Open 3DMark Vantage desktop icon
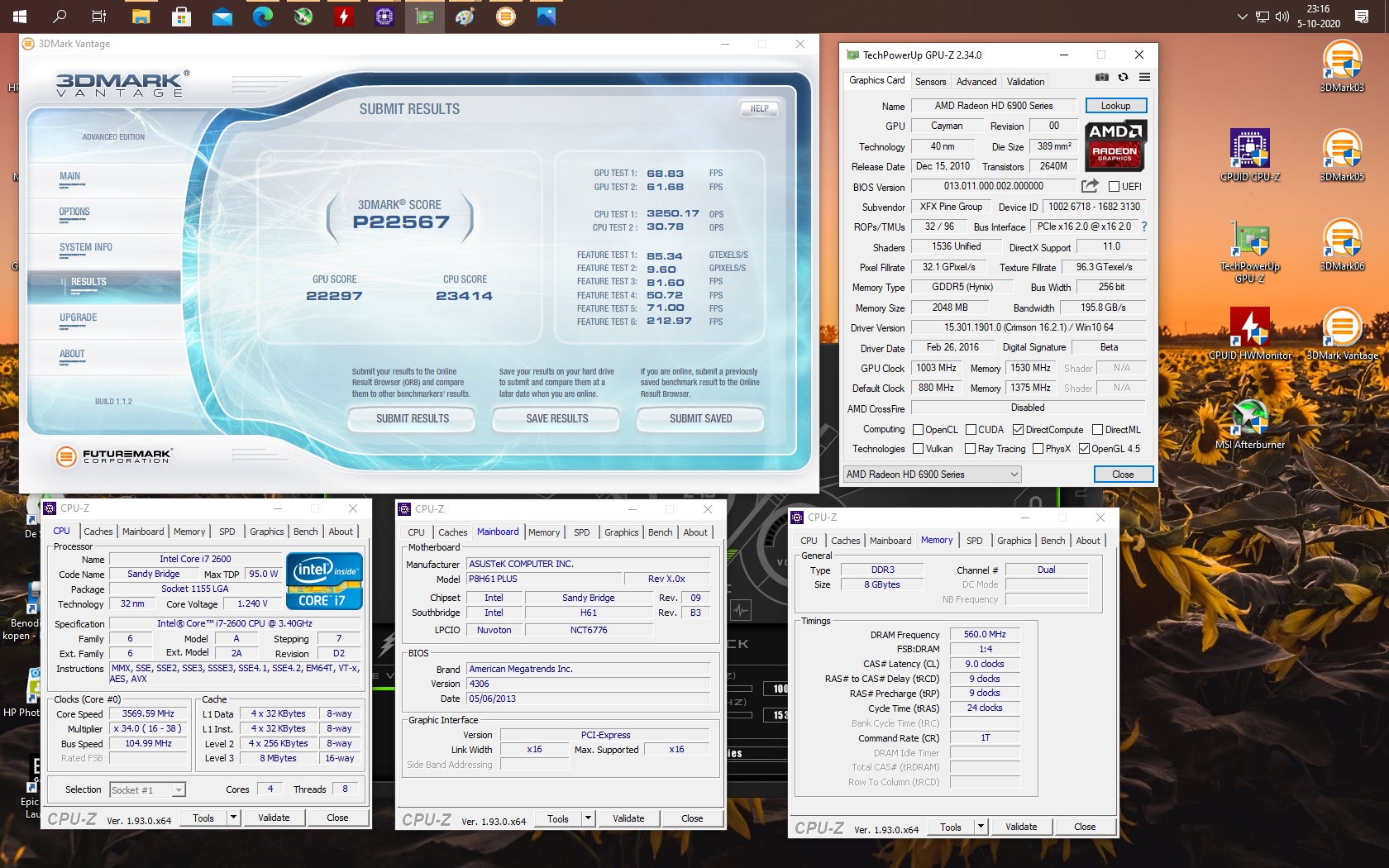 coord(1342,334)
